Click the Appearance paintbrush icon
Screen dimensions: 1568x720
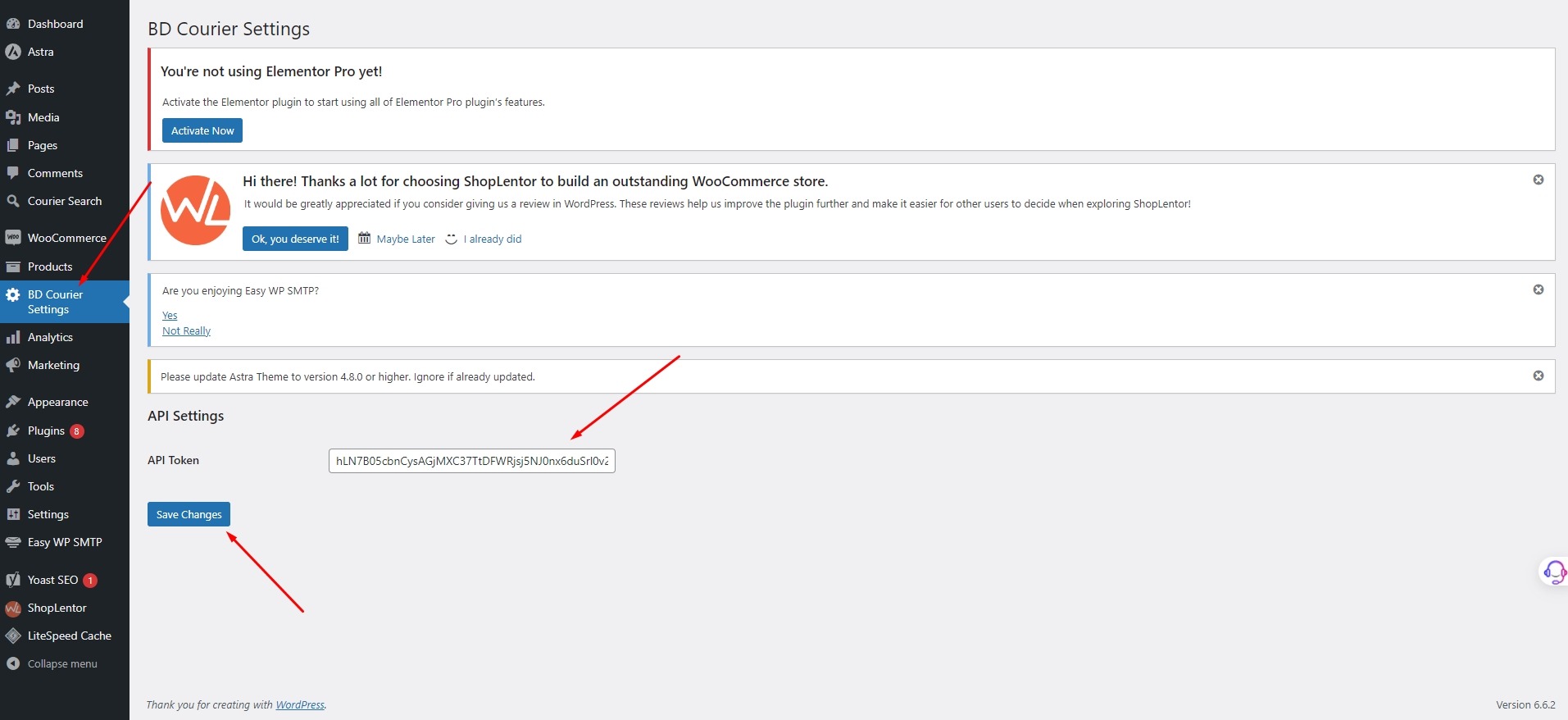tap(13, 402)
